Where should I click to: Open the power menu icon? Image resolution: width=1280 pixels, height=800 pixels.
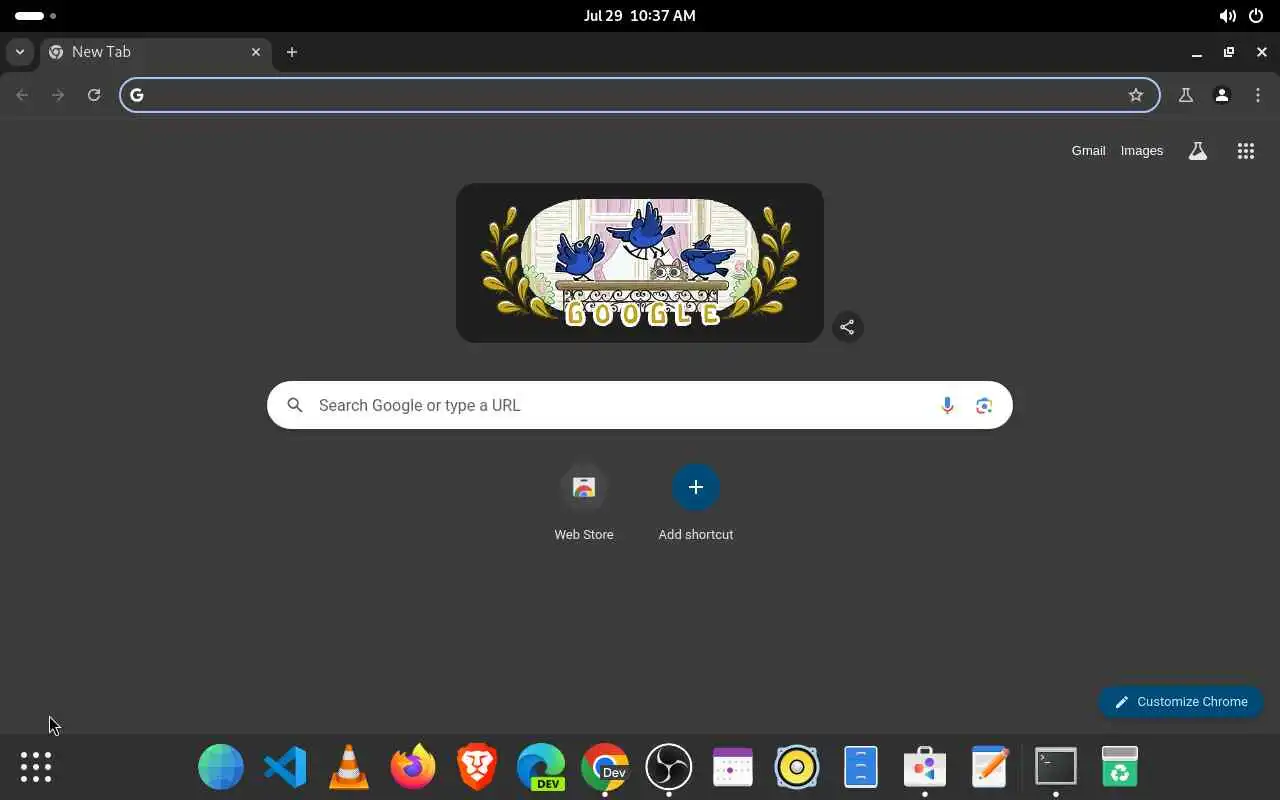click(x=1256, y=16)
